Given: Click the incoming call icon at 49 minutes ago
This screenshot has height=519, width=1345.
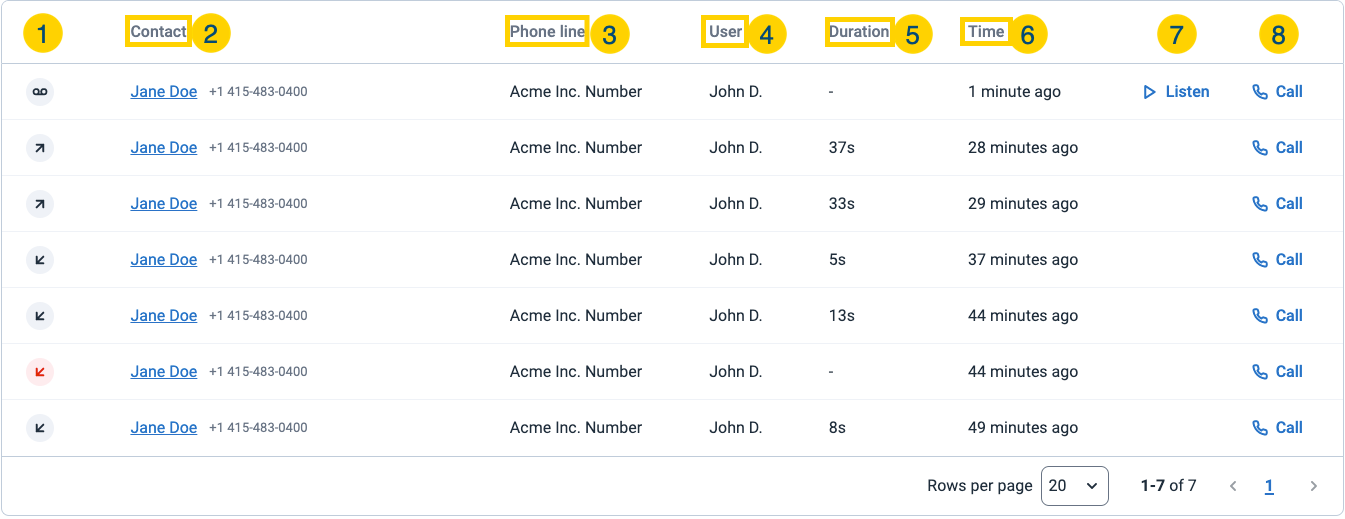Looking at the screenshot, I should point(40,428).
